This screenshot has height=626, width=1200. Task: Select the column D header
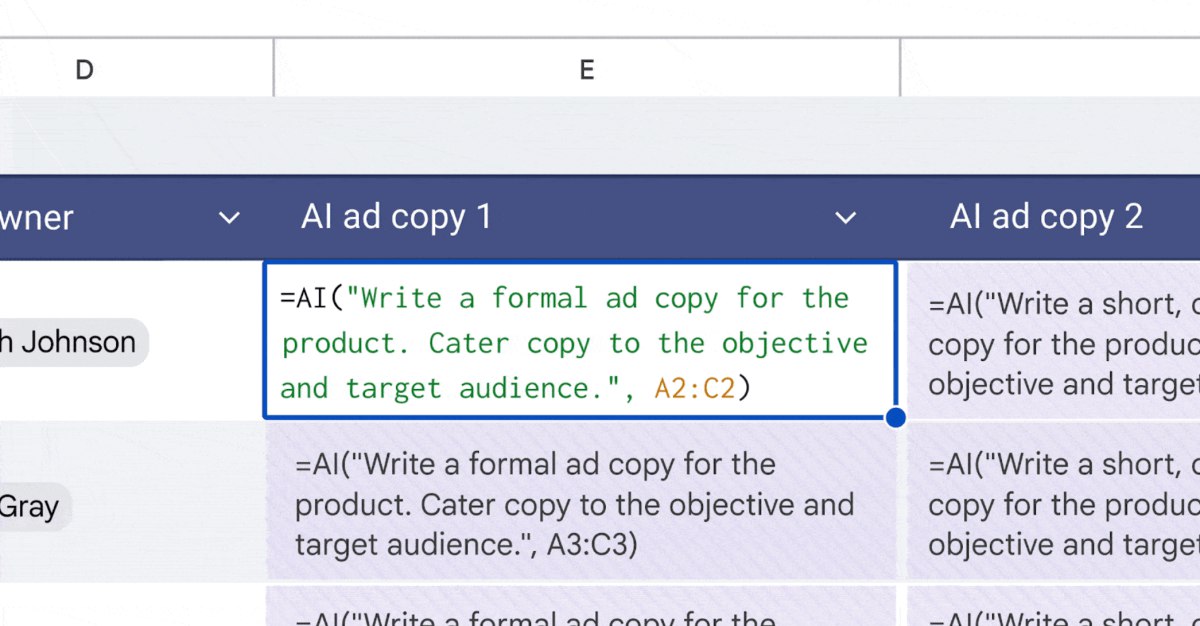pos(85,69)
